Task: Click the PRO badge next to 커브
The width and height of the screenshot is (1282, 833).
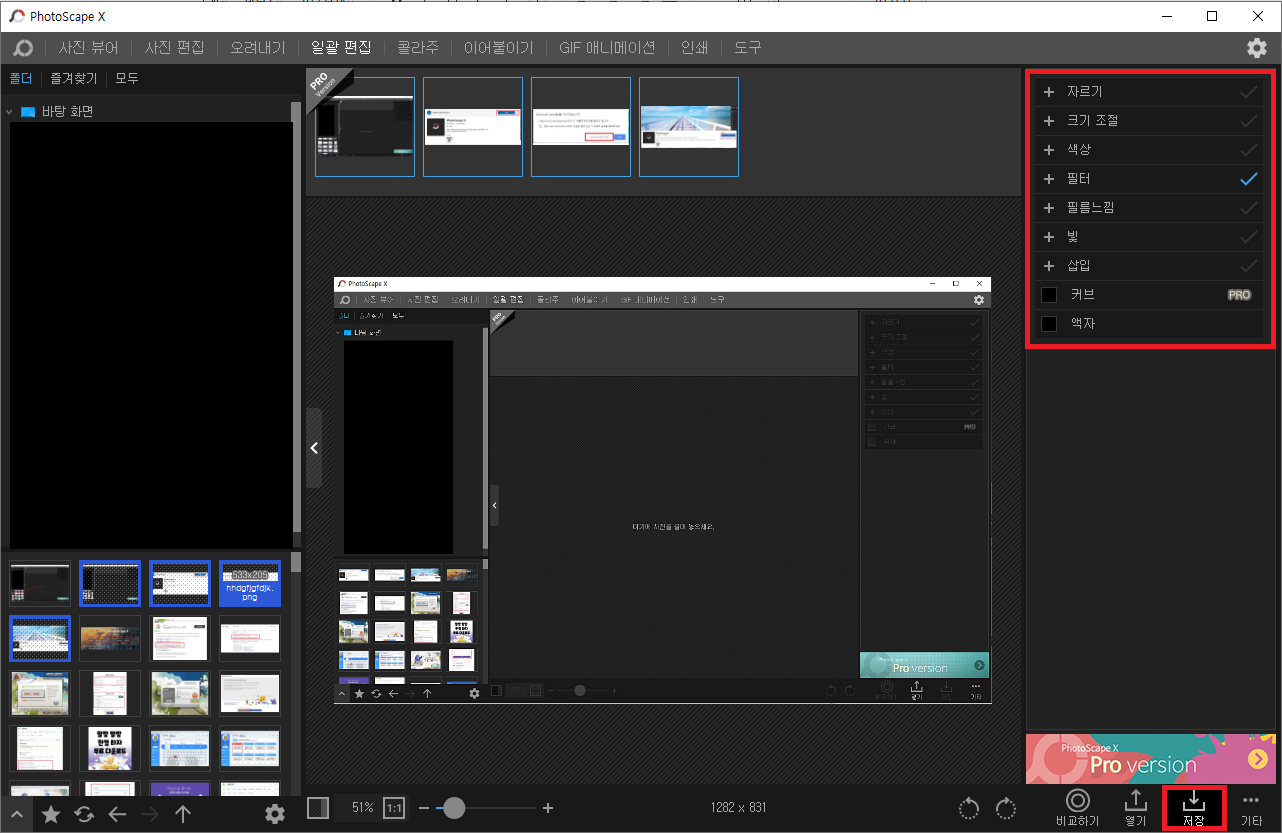Action: (1240, 295)
